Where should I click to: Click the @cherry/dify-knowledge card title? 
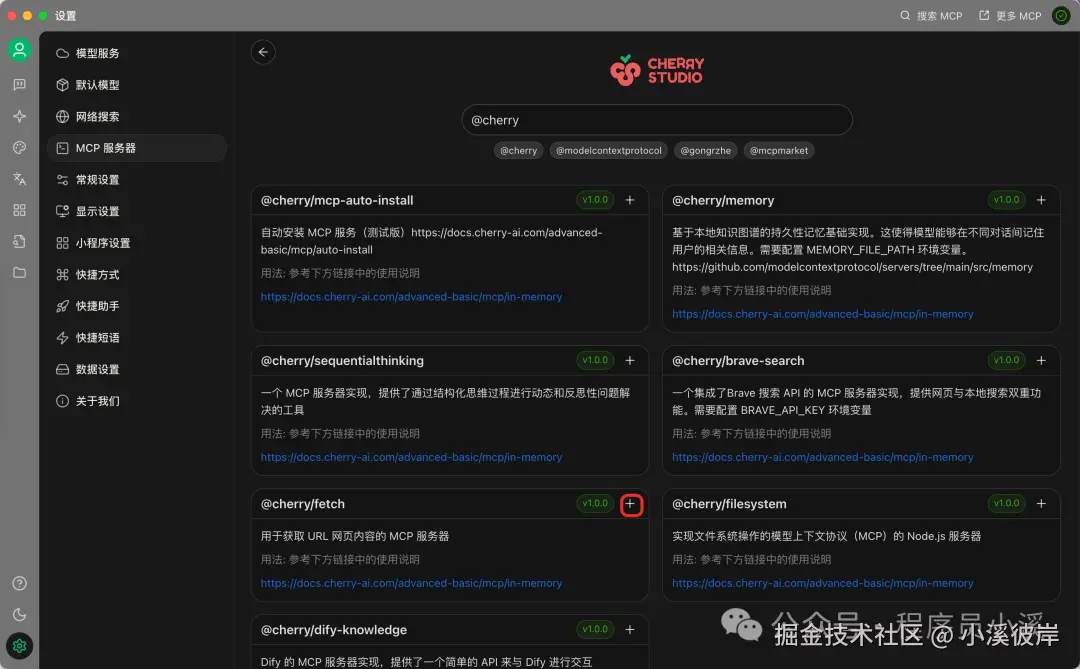click(x=333, y=630)
